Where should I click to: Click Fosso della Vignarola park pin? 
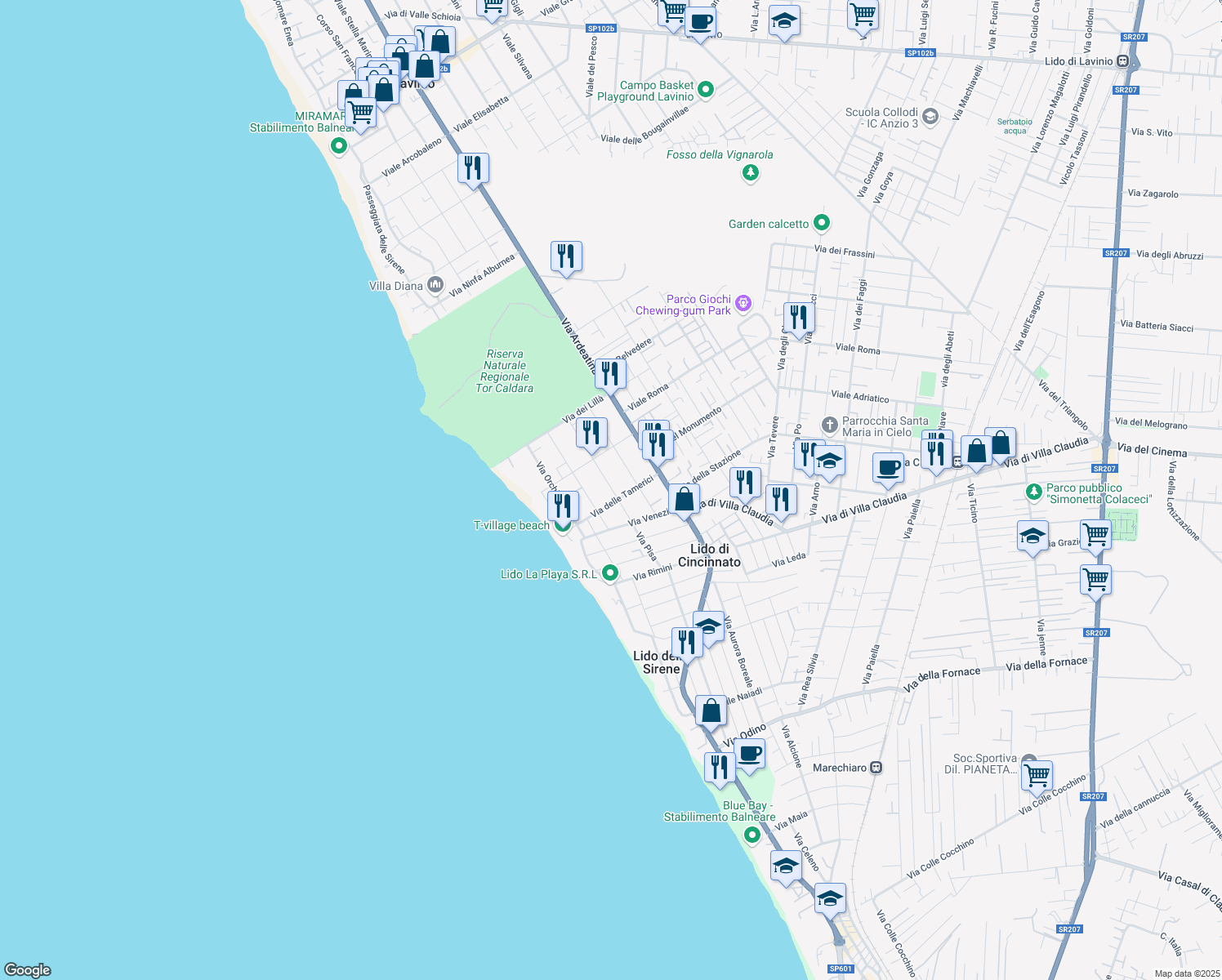point(751,172)
